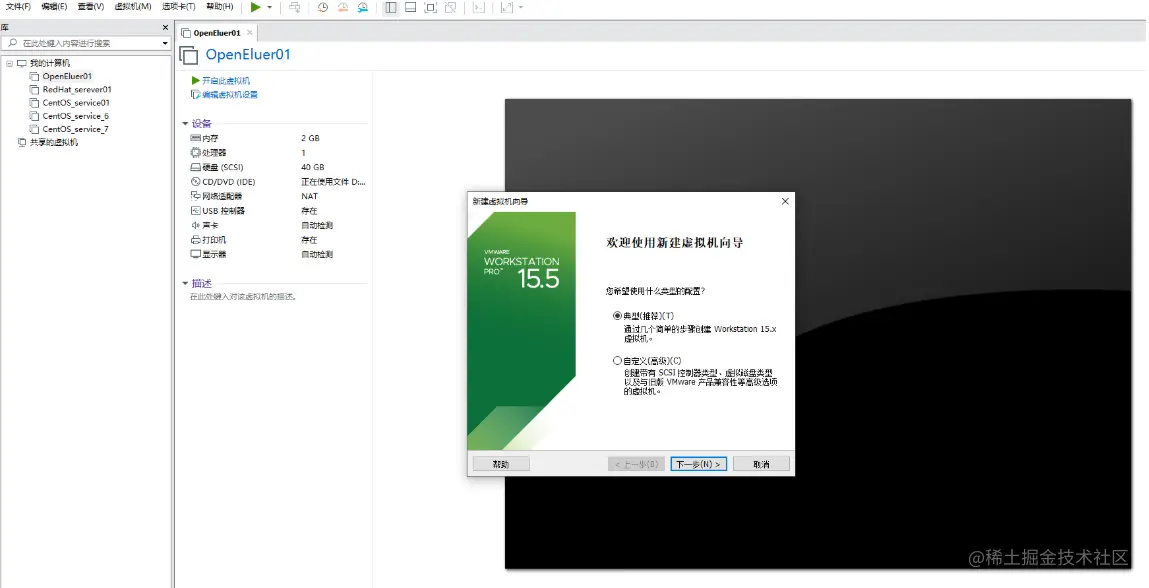Click the 显示器 display device icon
Viewport: 1149px width, 588px height.
[196, 254]
